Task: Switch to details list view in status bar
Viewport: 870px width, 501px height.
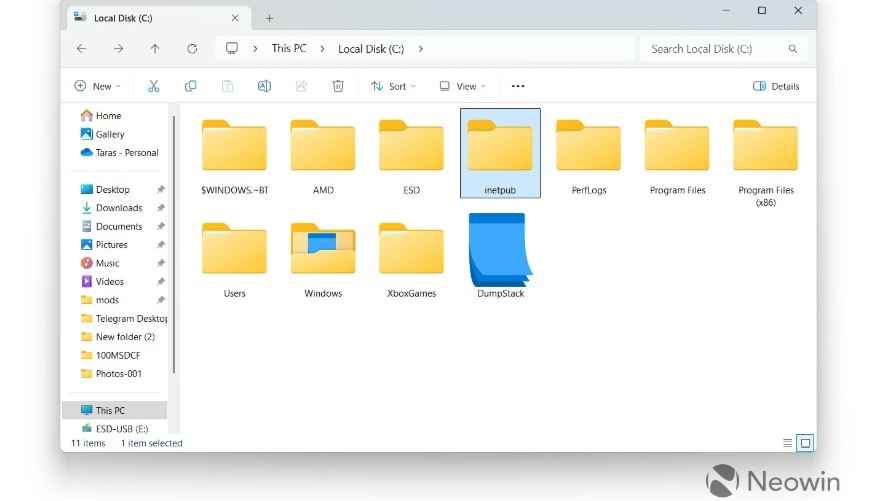Action: tap(787, 442)
